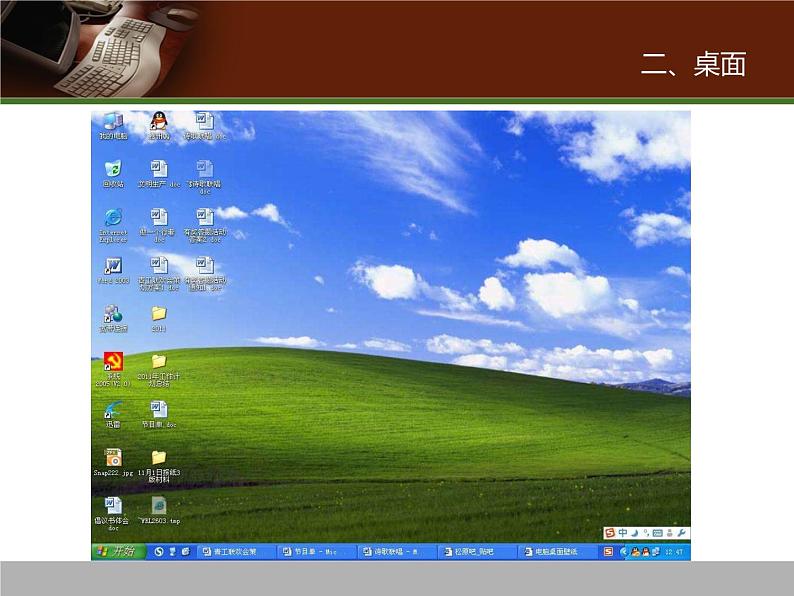Viewport: 794px width, 596px height.
Task: Click the slide title 二、桌面
Action: (x=693, y=64)
